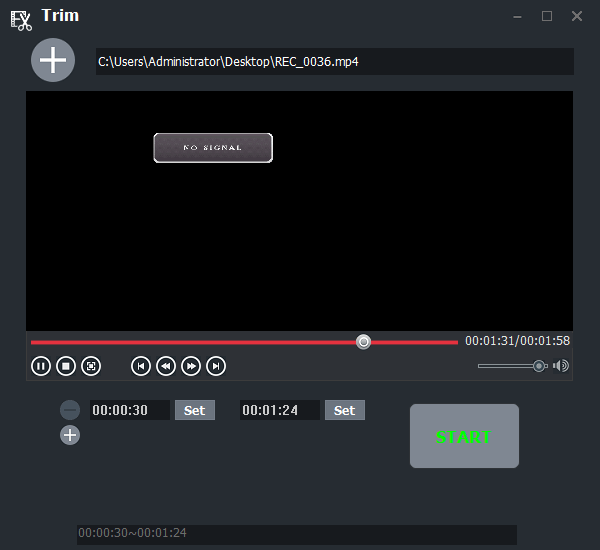This screenshot has height=550, width=600.
Task: Click the time readout 00:01:31/00:01:58
Action: coord(517,341)
